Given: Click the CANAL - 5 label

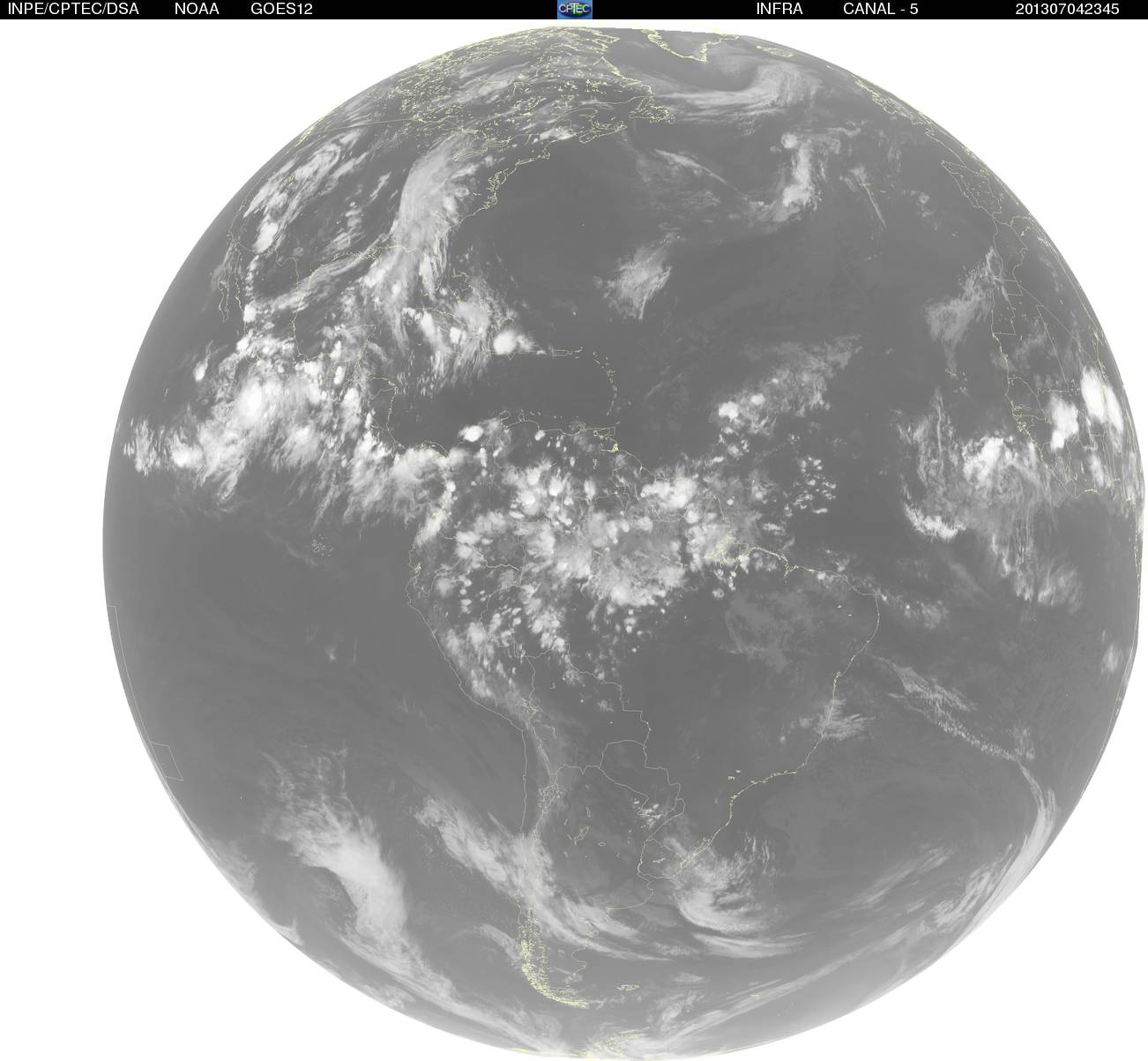Looking at the screenshot, I should (x=881, y=9).
